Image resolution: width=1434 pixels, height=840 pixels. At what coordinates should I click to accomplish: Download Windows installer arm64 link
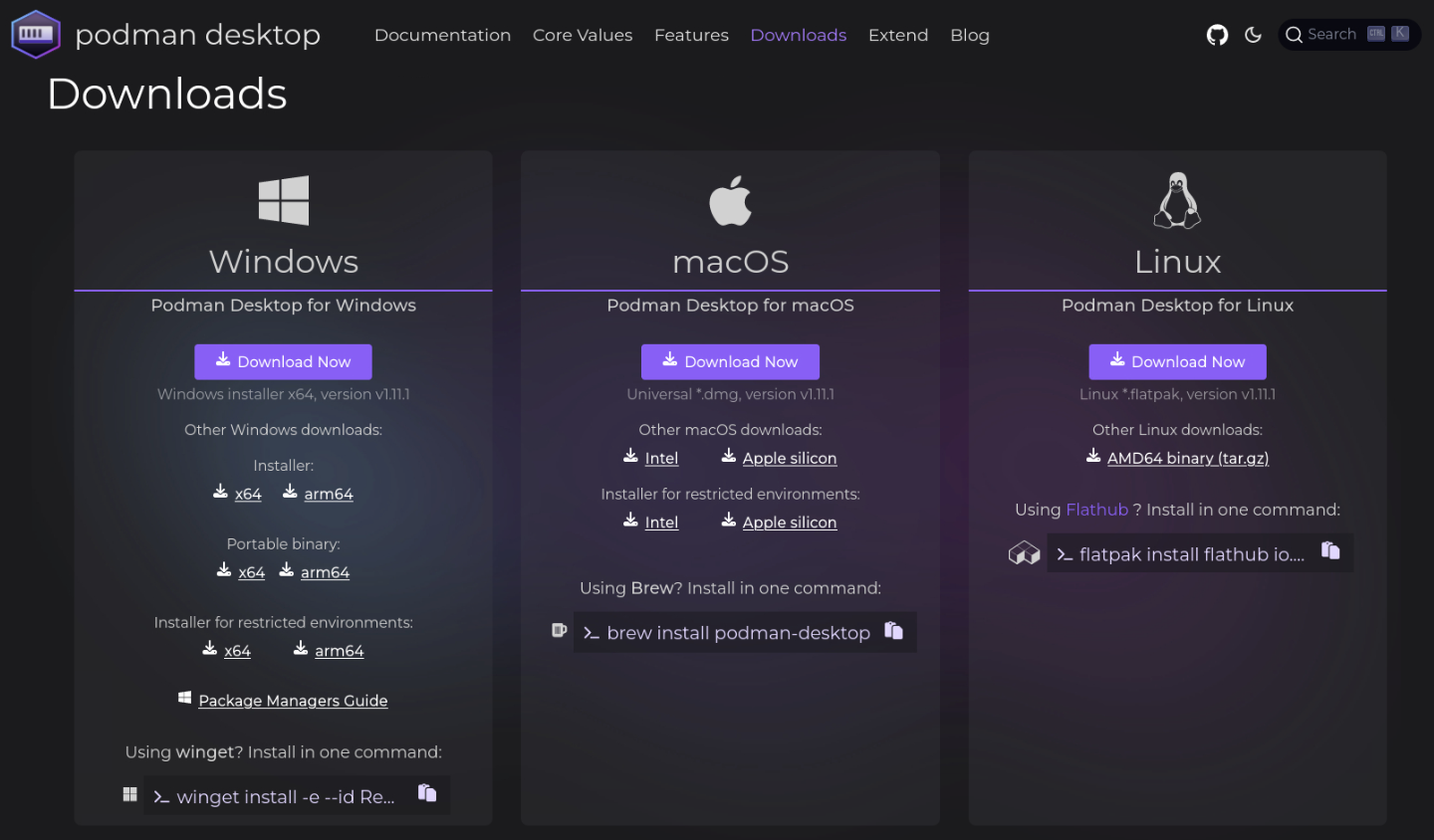pyautogui.click(x=329, y=494)
